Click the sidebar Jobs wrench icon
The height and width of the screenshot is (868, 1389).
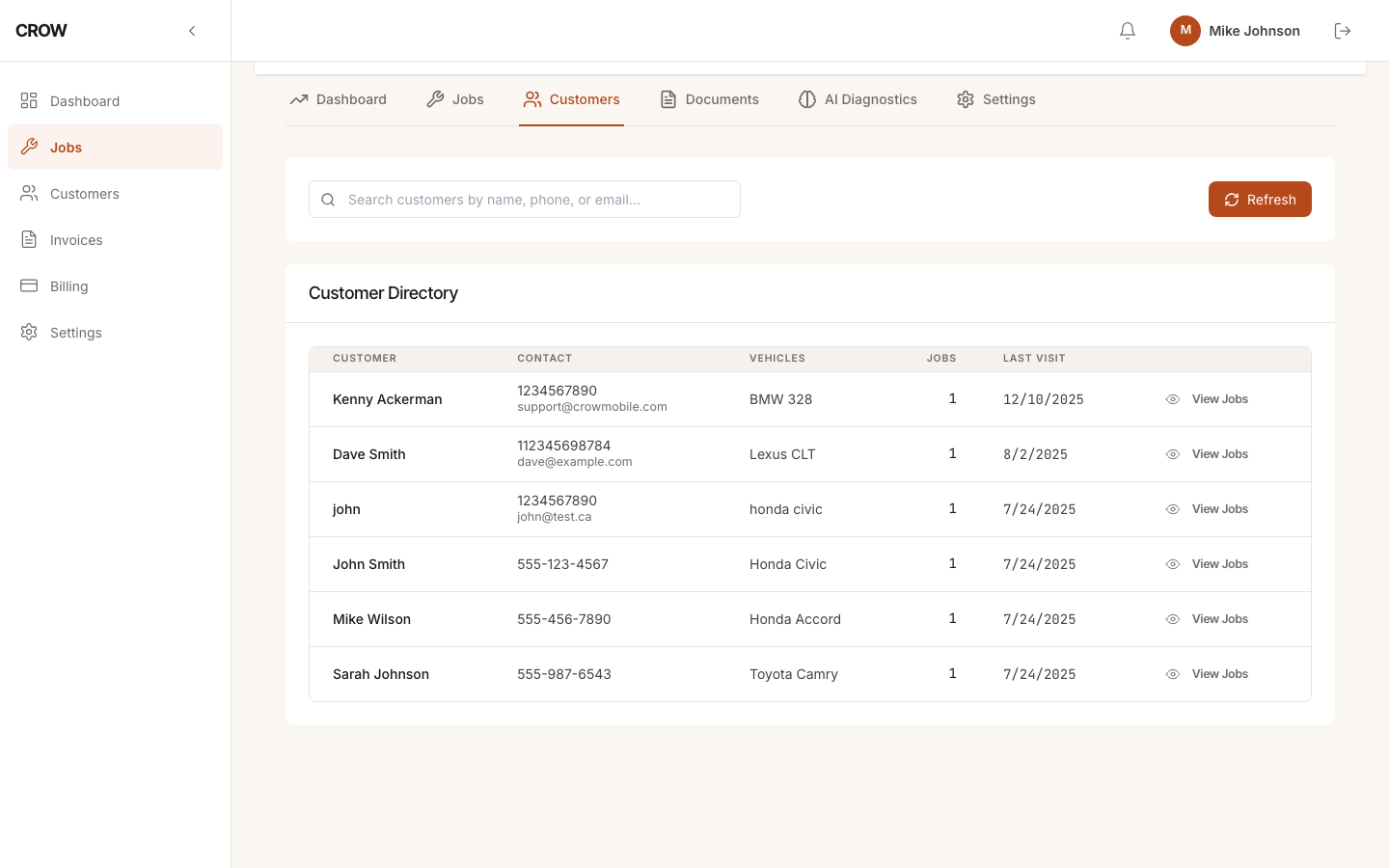[29, 147]
